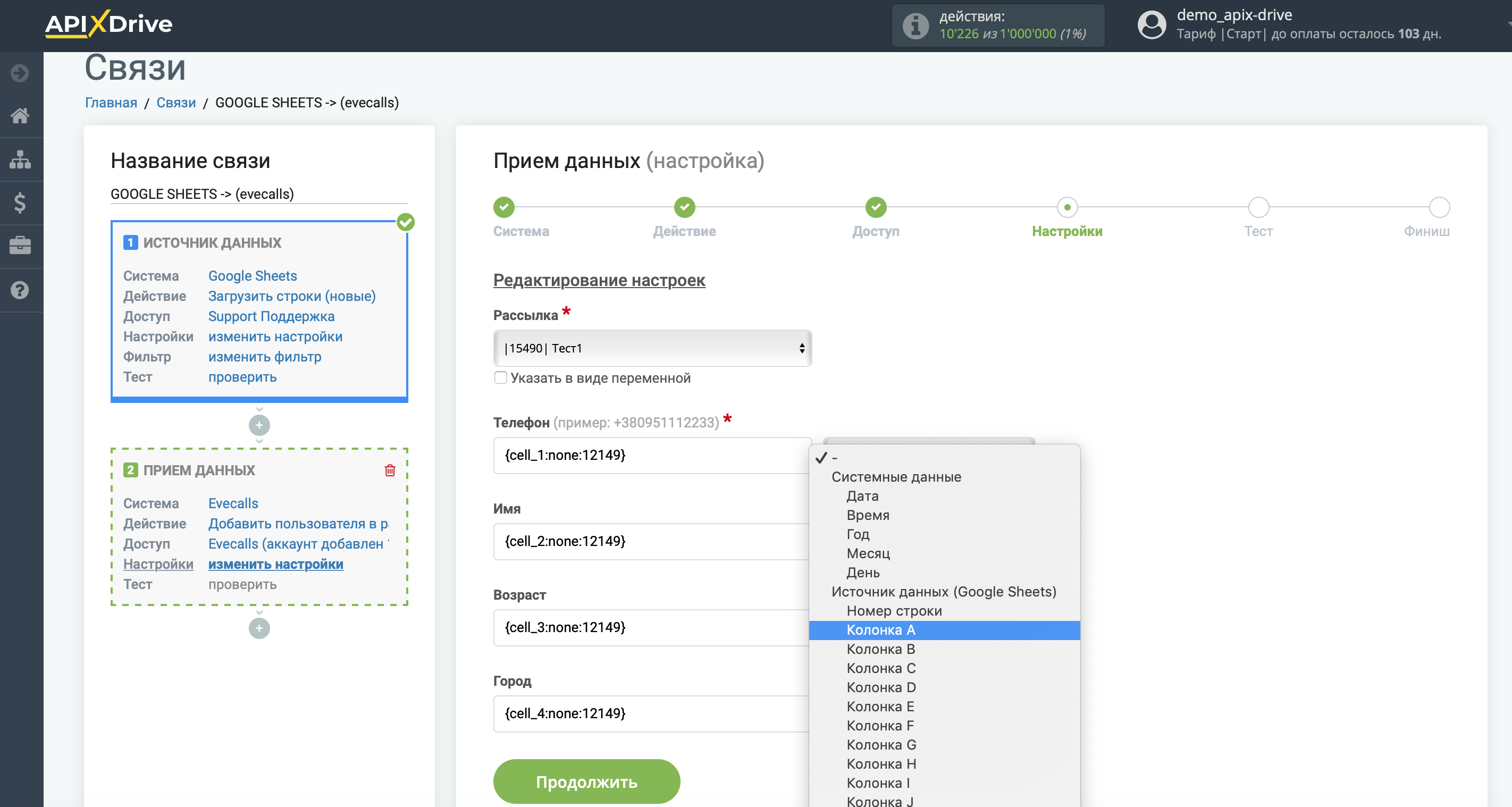
Task: Open the Рассылка dropdown
Action: tap(652, 348)
